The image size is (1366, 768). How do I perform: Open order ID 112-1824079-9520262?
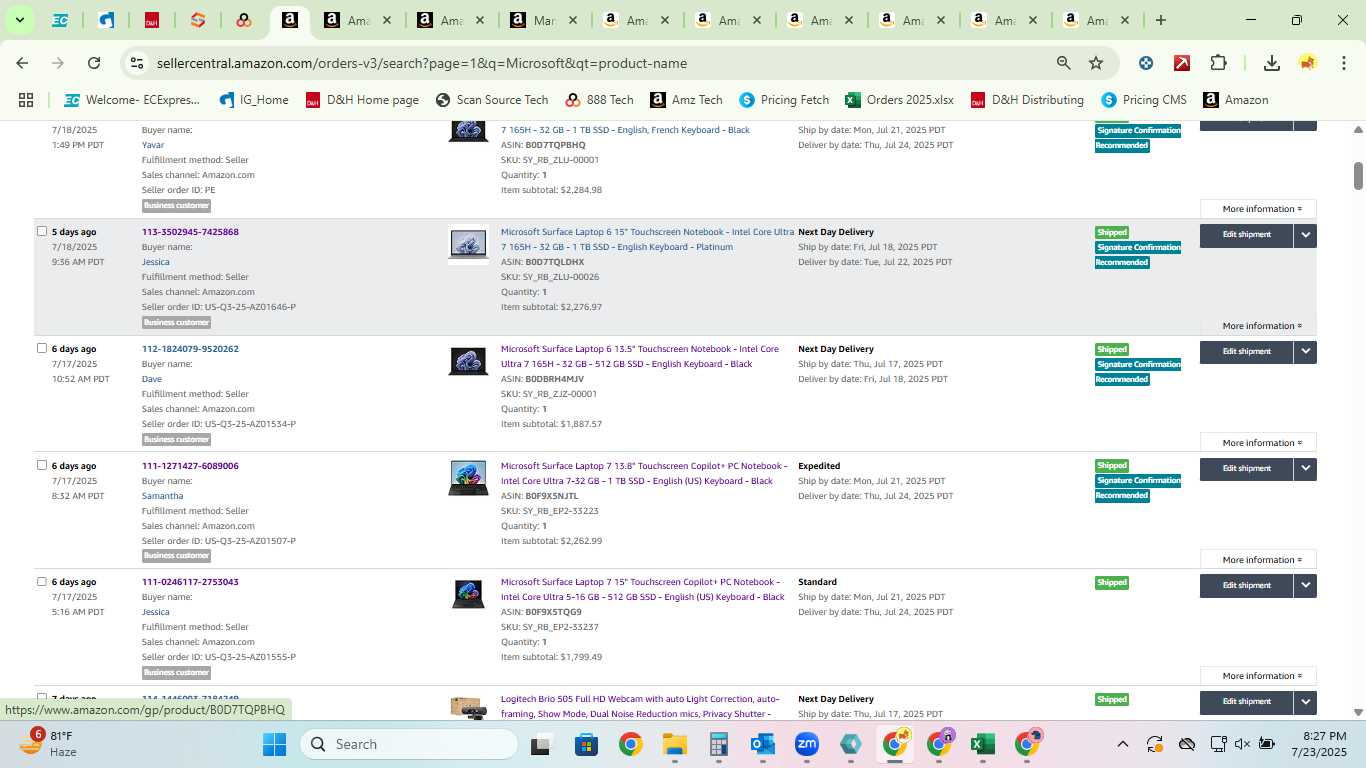[x=190, y=349]
